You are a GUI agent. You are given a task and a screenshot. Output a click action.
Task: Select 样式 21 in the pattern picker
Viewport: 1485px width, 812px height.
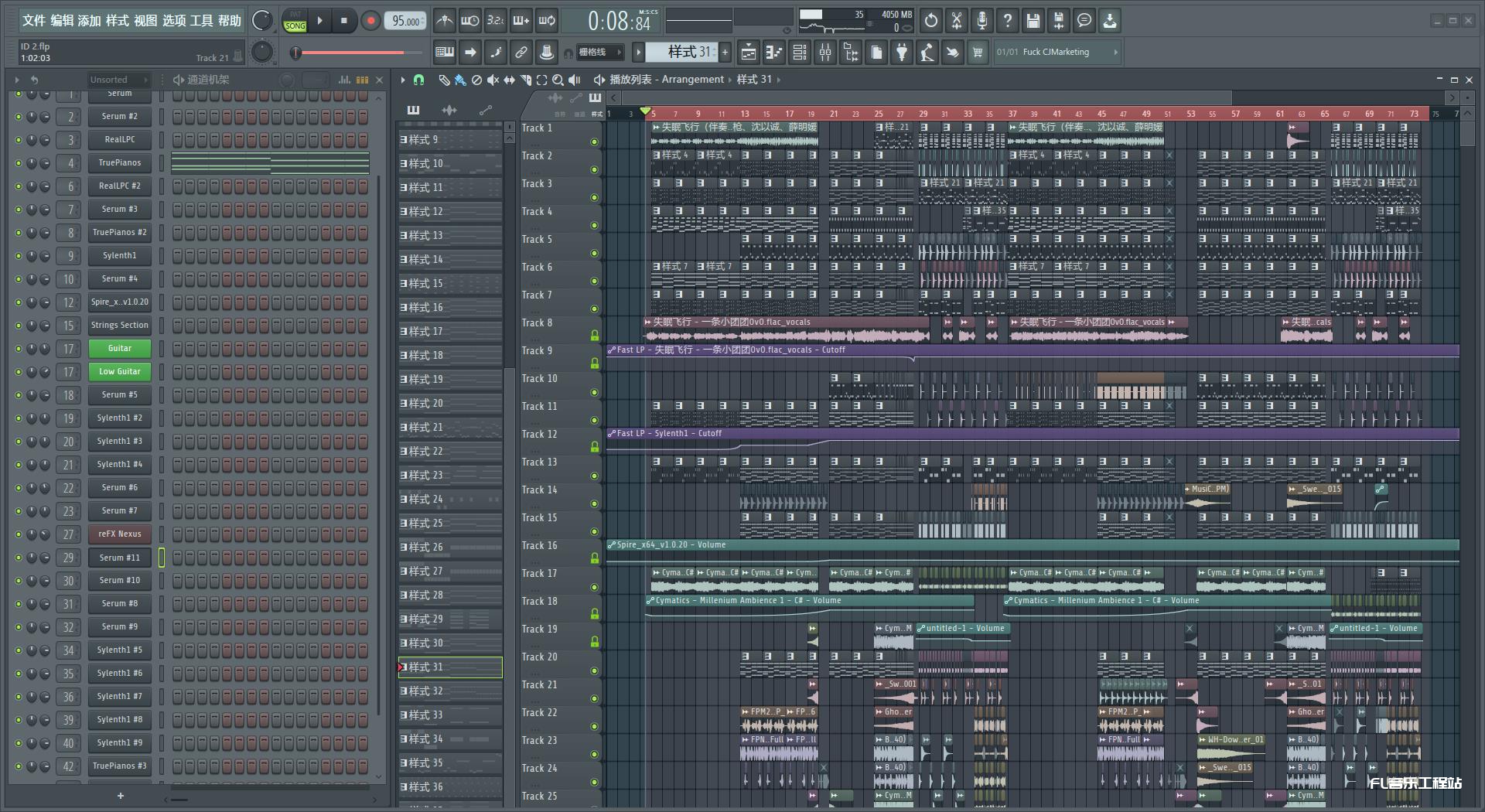tap(450, 428)
